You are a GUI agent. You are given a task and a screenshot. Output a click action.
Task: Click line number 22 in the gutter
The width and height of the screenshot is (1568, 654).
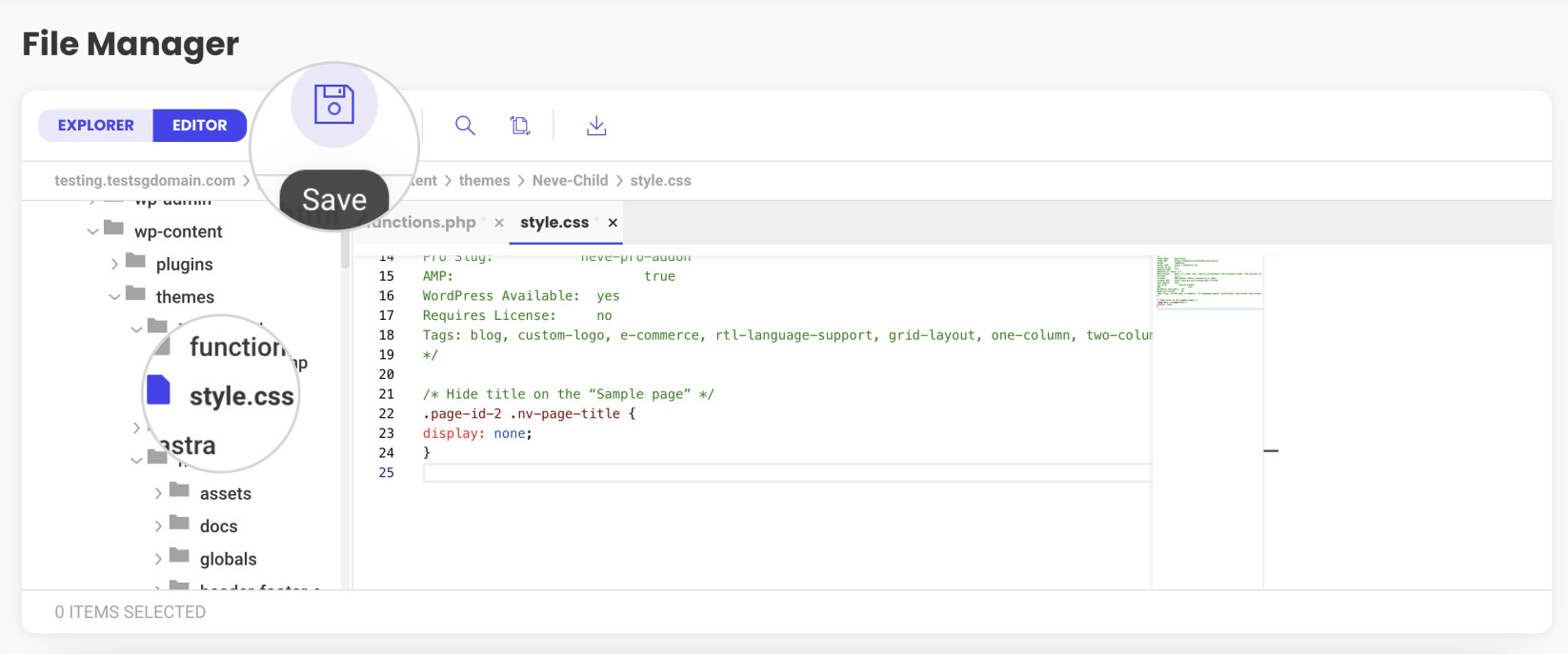click(x=387, y=414)
